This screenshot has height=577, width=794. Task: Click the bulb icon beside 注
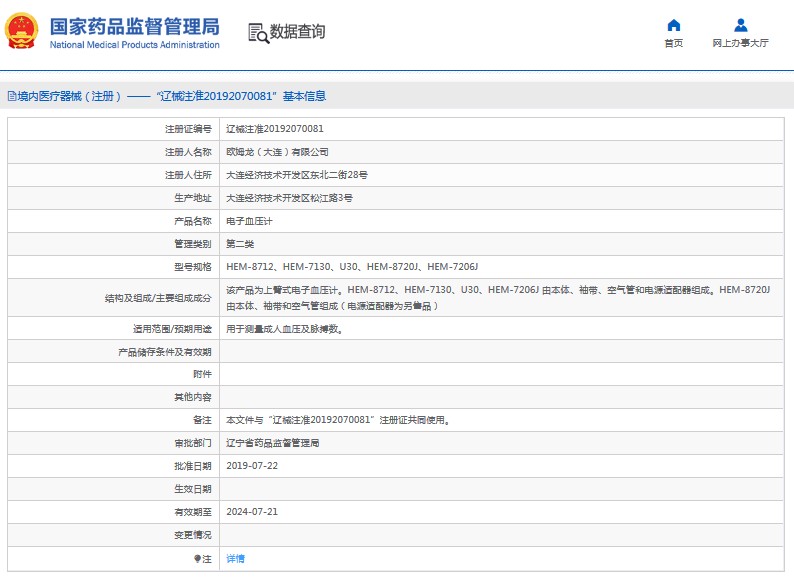click(197, 559)
